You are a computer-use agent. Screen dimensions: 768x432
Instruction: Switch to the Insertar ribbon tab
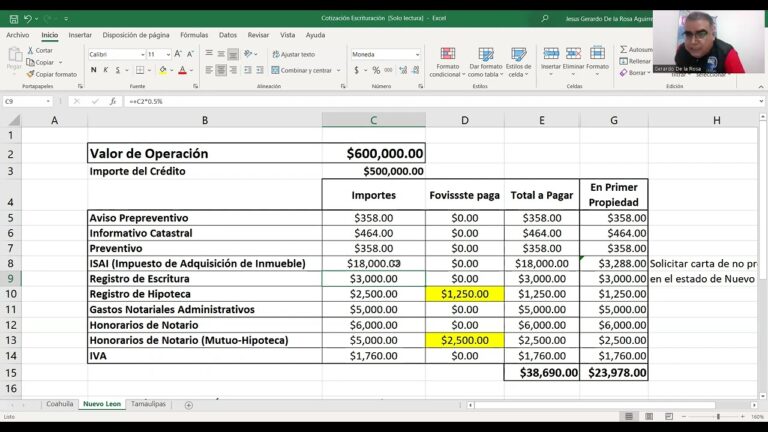click(80, 35)
